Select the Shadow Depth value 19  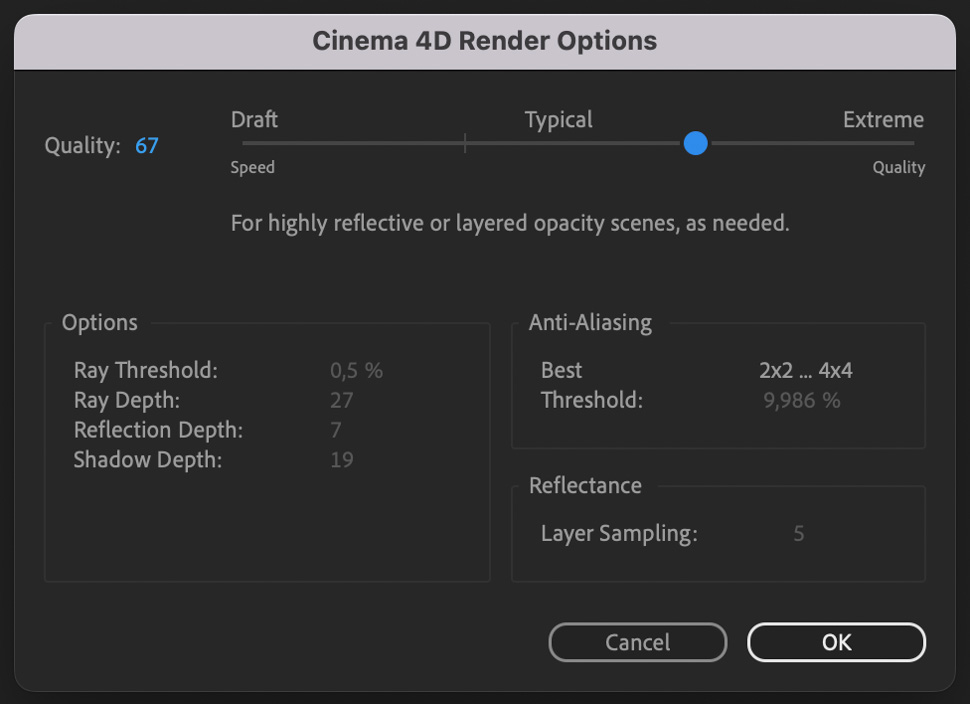pyautogui.click(x=341, y=460)
